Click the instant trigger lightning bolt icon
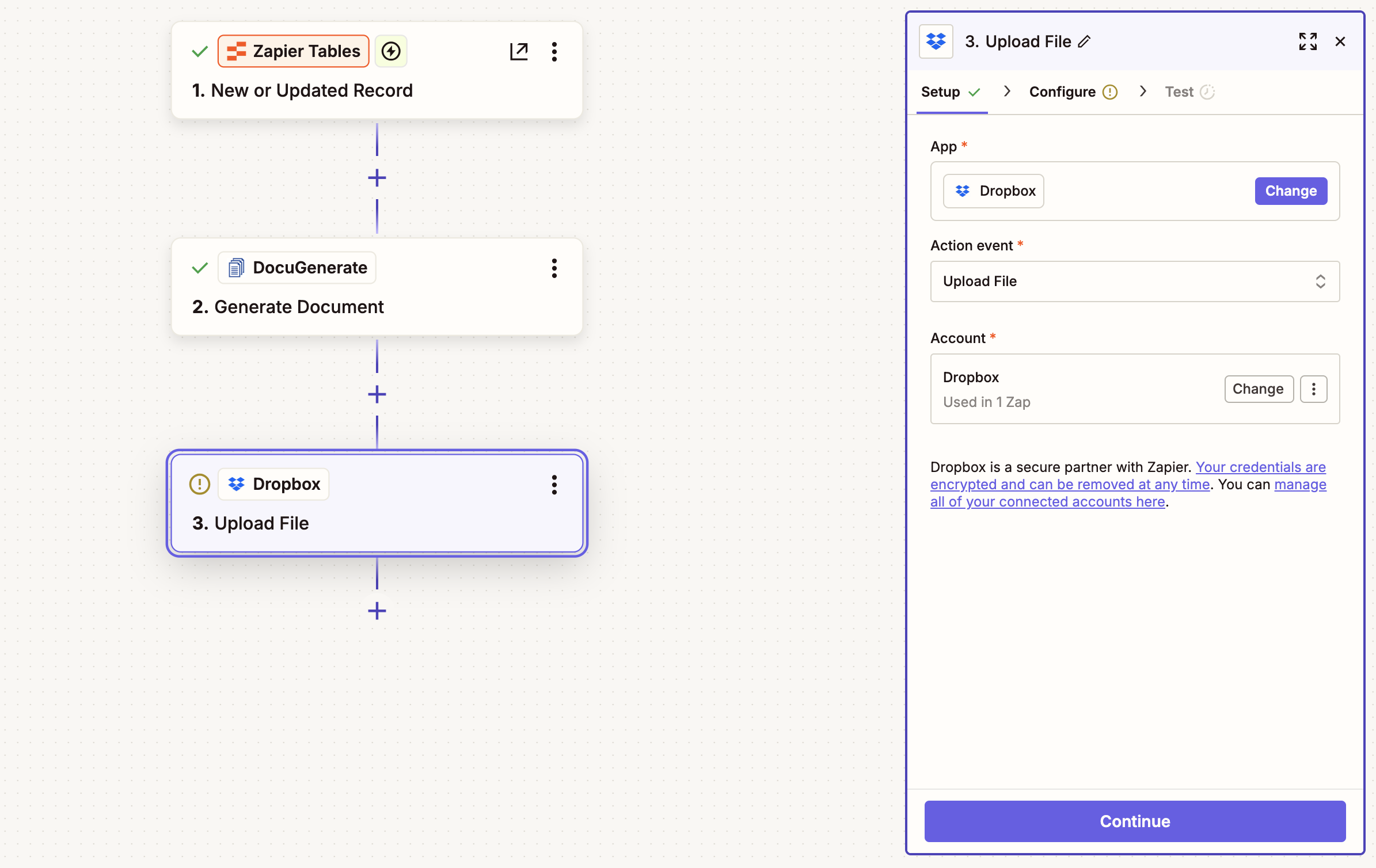This screenshot has width=1376, height=868. 391,51
